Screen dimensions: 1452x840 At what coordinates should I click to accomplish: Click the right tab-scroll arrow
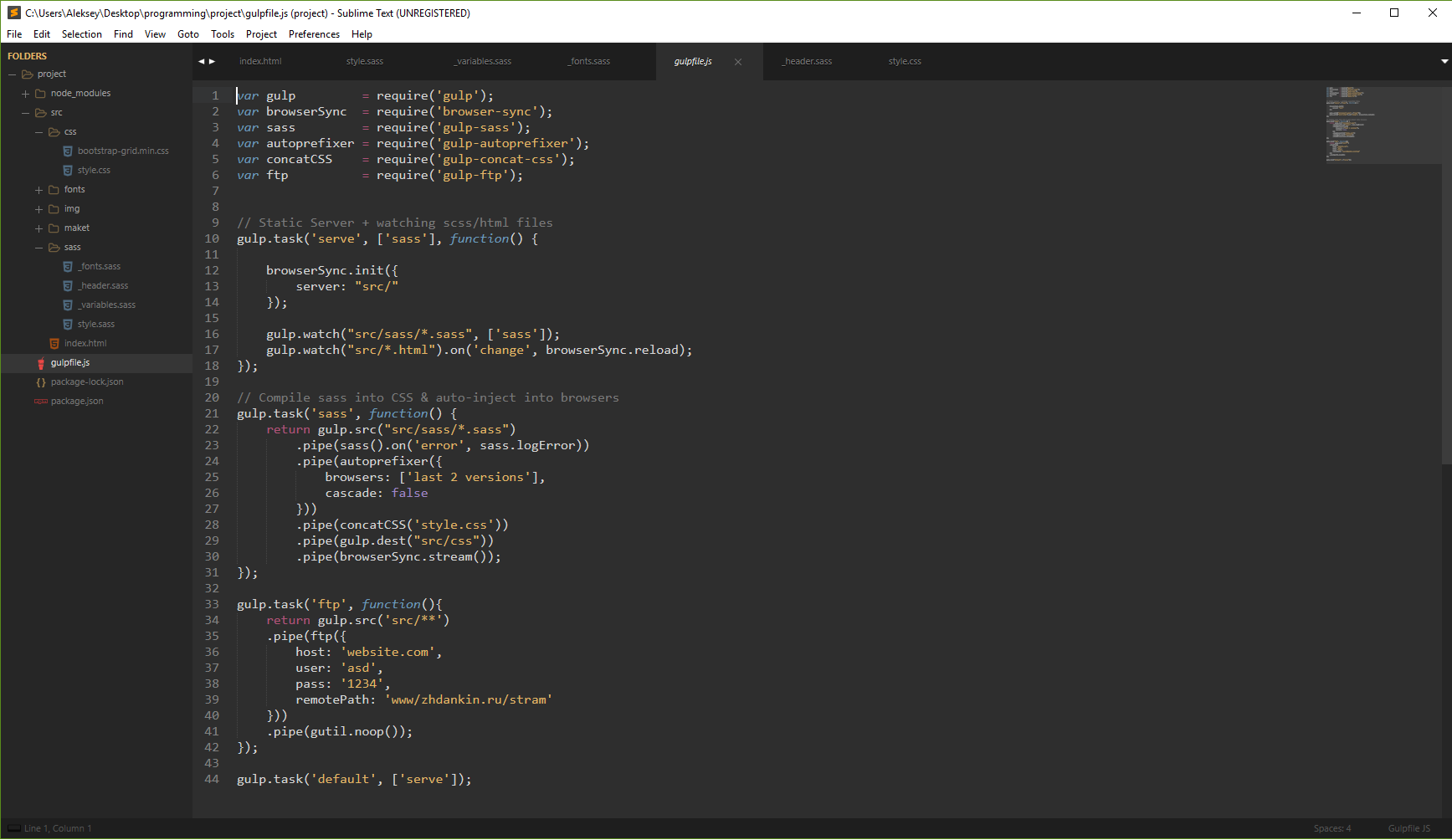point(213,61)
